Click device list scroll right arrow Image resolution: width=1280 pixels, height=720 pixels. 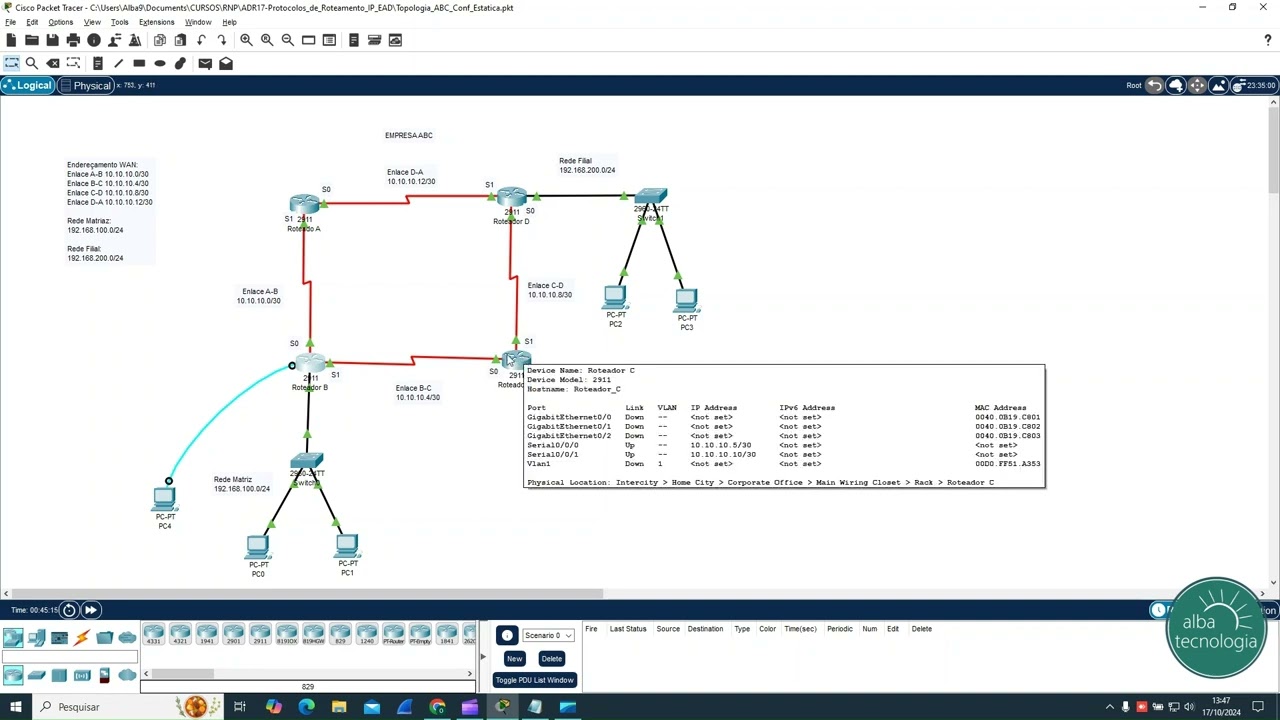[470, 674]
